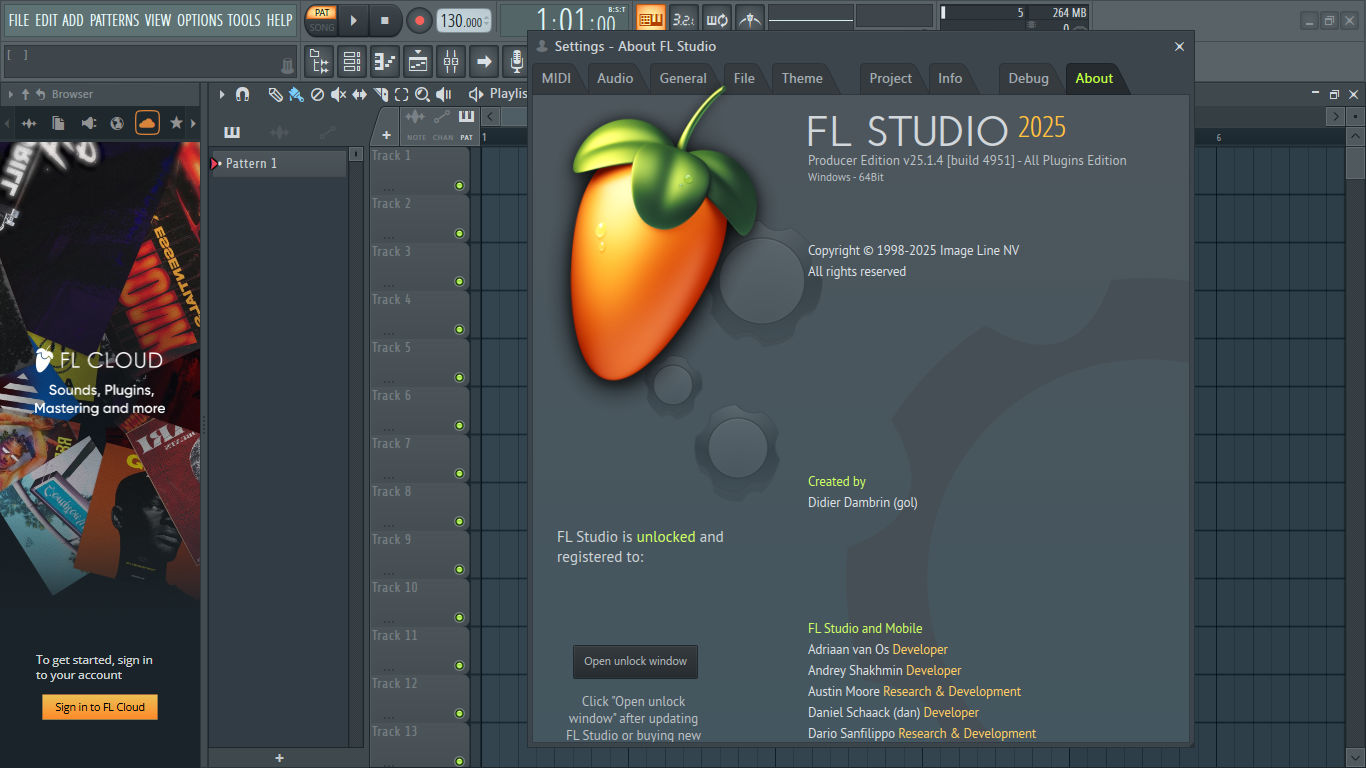
Task: Select the microphone recording icon
Action: [516, 61]
